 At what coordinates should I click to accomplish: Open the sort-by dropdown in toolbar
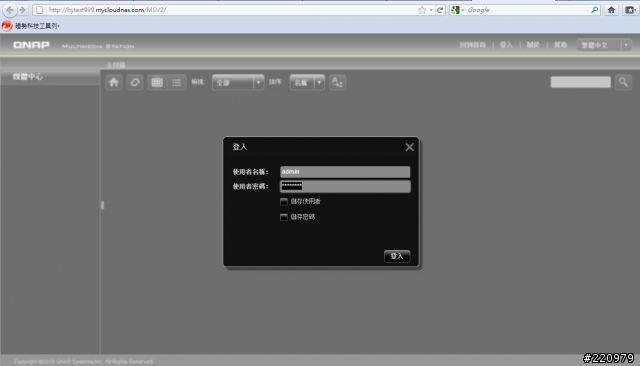pyautogui.click(x=307, y=83)
